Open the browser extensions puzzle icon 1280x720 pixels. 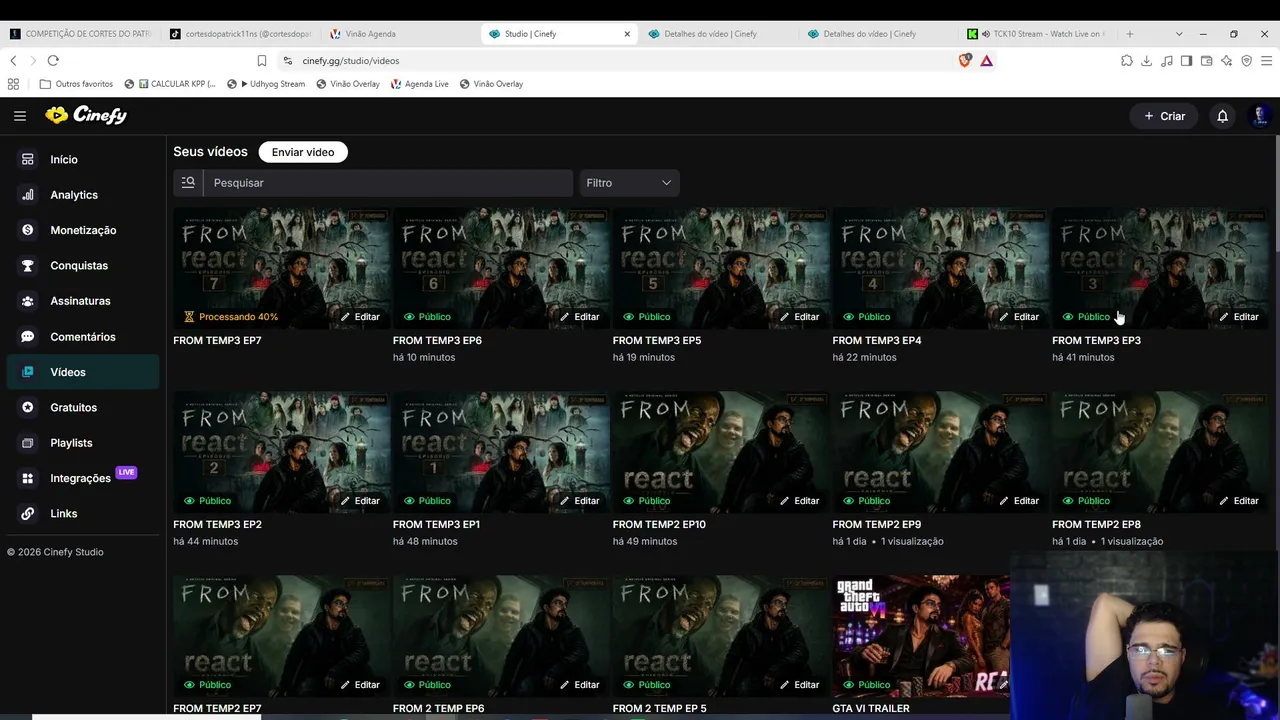[1127, 61]
